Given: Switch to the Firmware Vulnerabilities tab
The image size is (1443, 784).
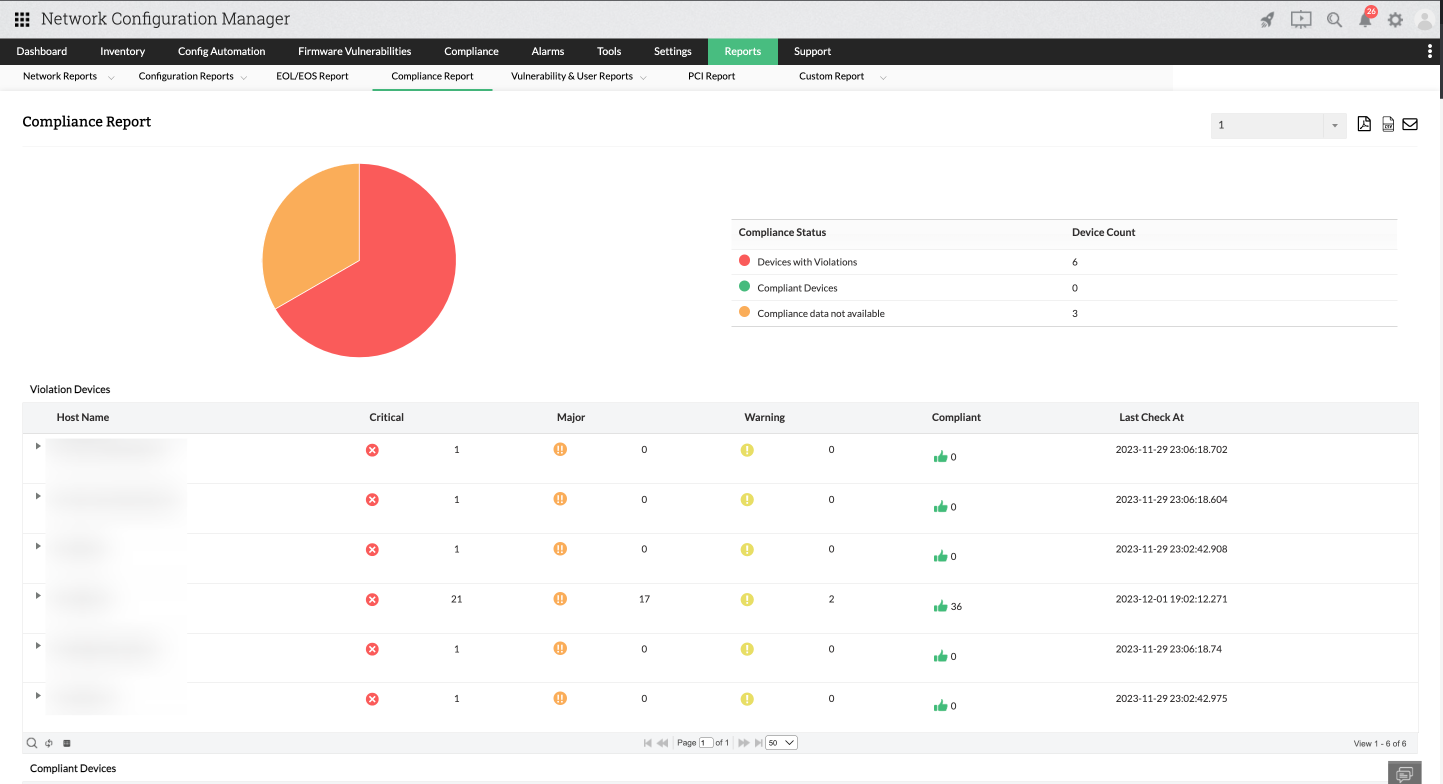Looking at the screenshot, I should point(354,52).
